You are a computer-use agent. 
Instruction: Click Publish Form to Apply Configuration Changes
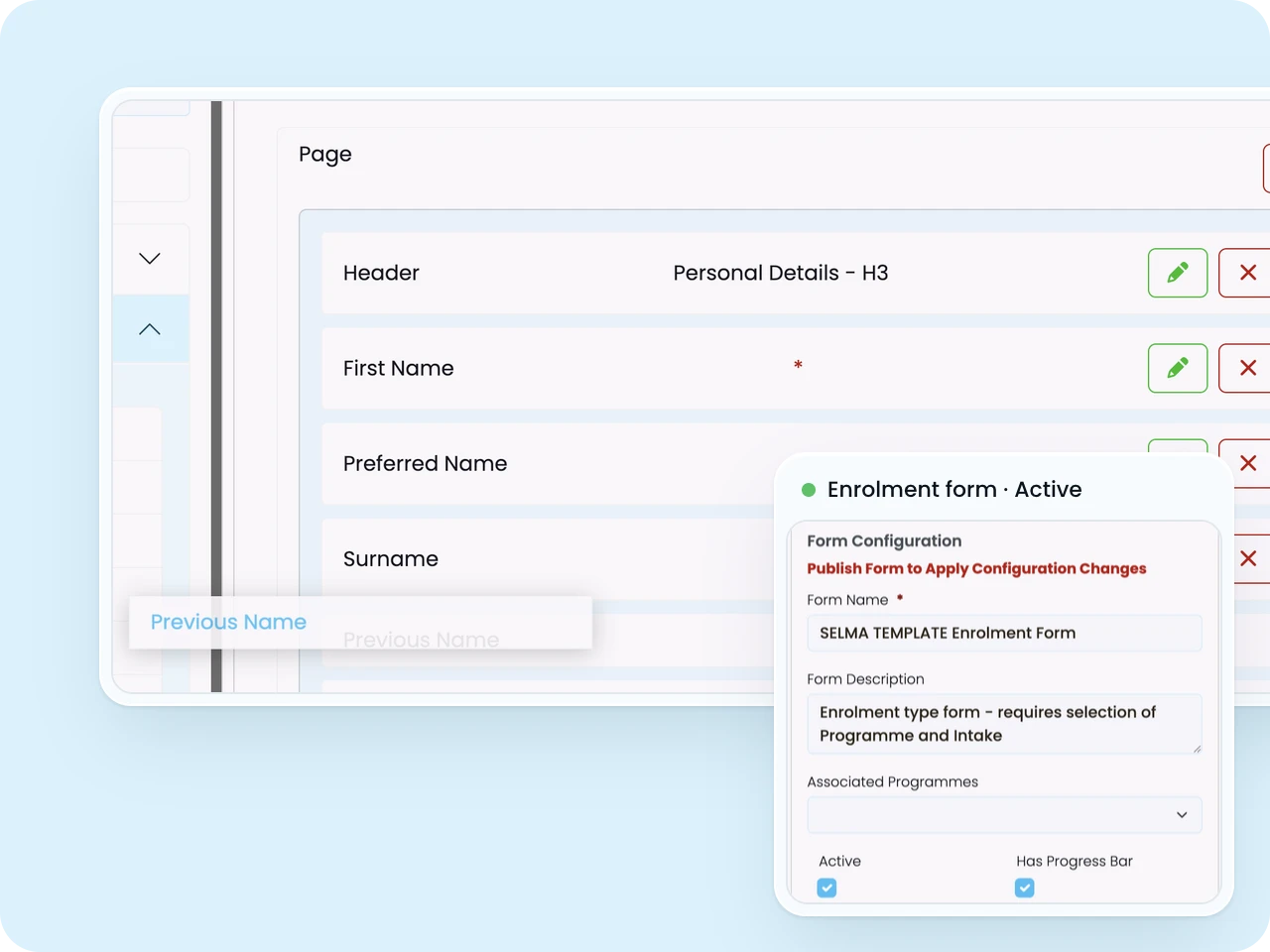tap(976, 568)
